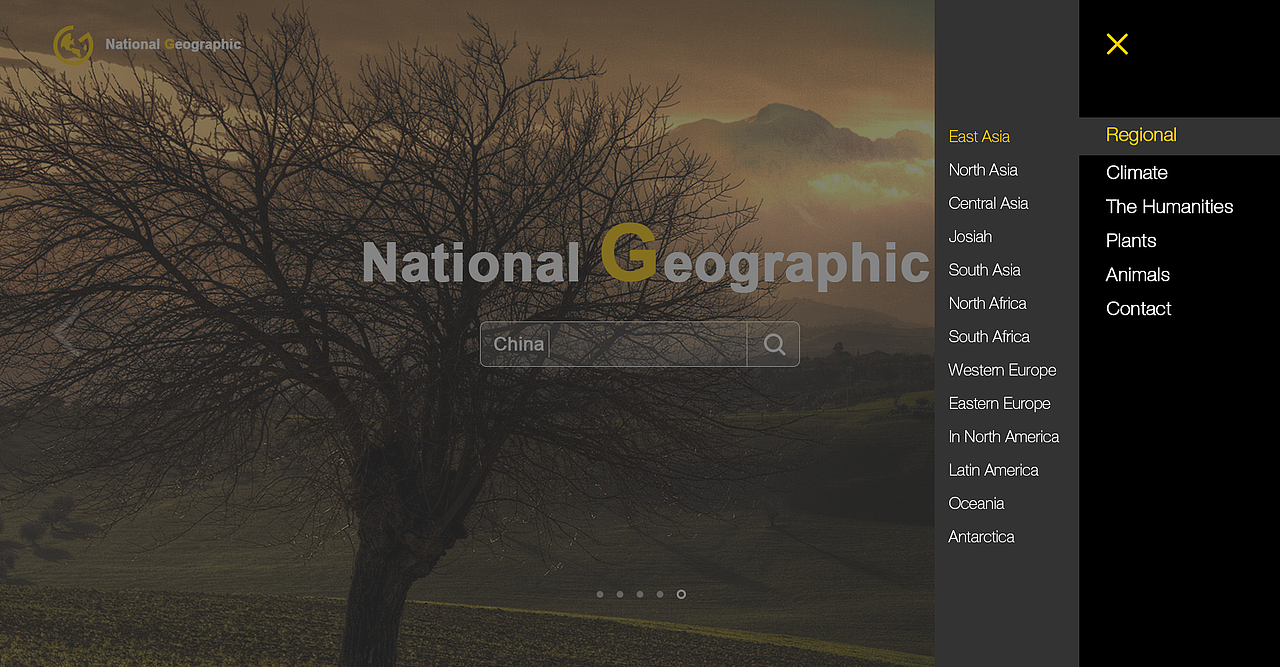This screenshot has width=1280, height=667.
Task: Select Western Europe region
Action: tap(1002, 370)
